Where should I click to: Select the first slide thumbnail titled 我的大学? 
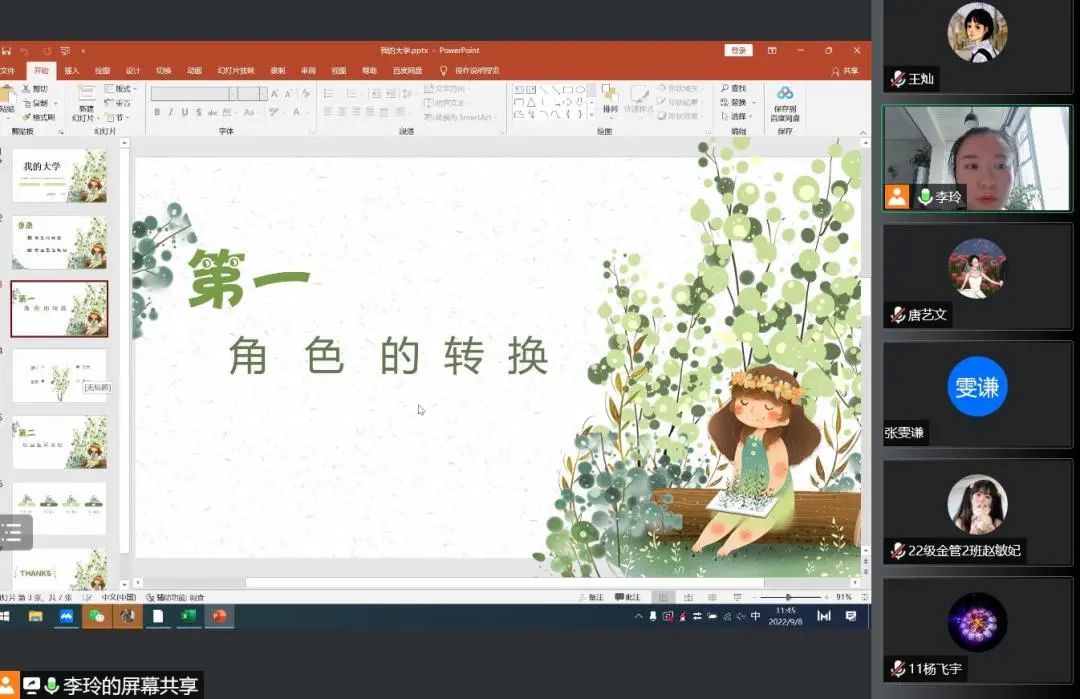(x=59, y=175)
